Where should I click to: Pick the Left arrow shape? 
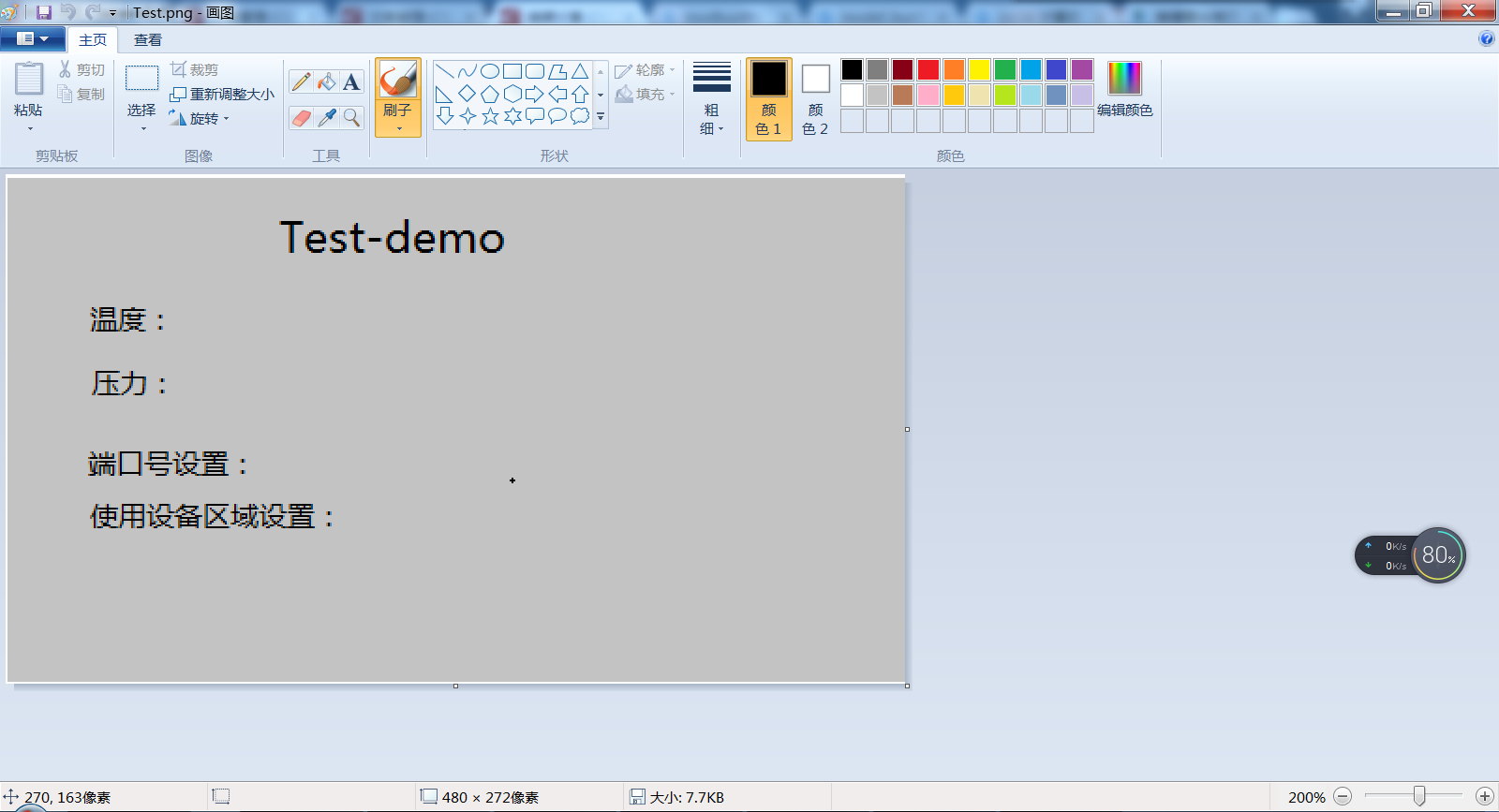click(x=557, y=94)
